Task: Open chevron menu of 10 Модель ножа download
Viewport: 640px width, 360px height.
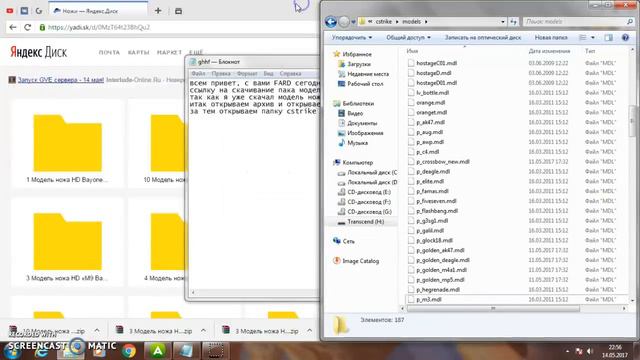Action: (97, 331)
